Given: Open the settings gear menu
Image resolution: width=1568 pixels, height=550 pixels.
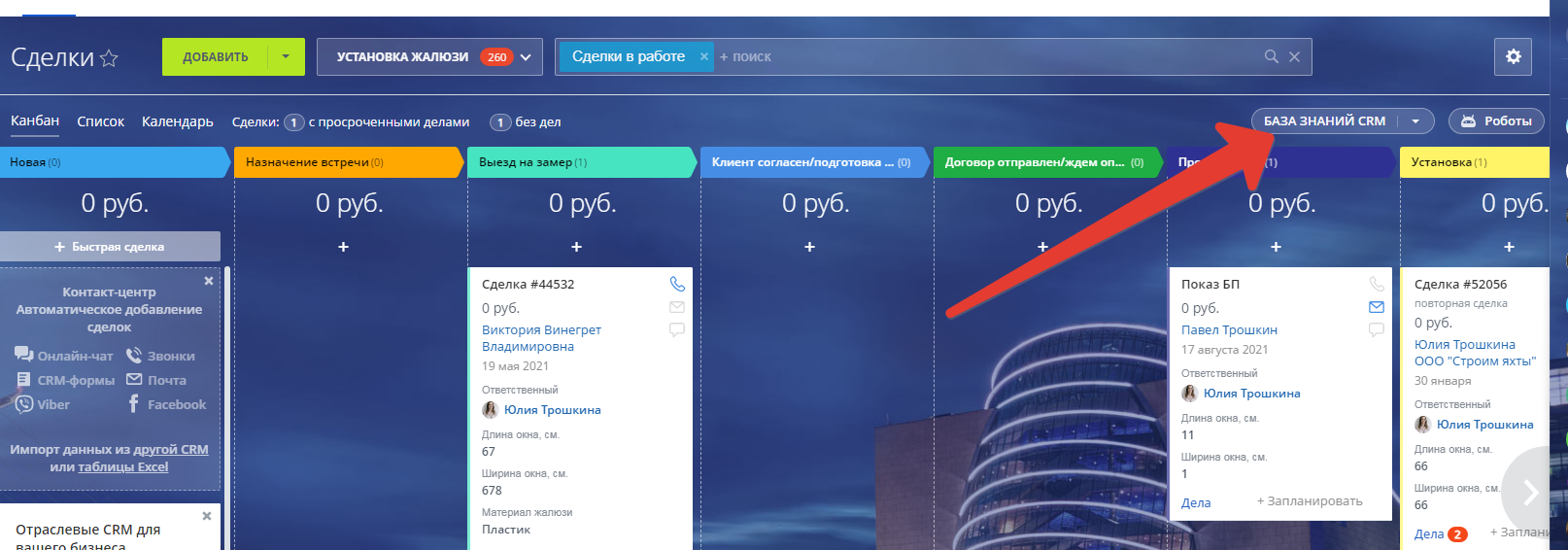Looking at the screenshot, I should click(x=1513, y=57).
